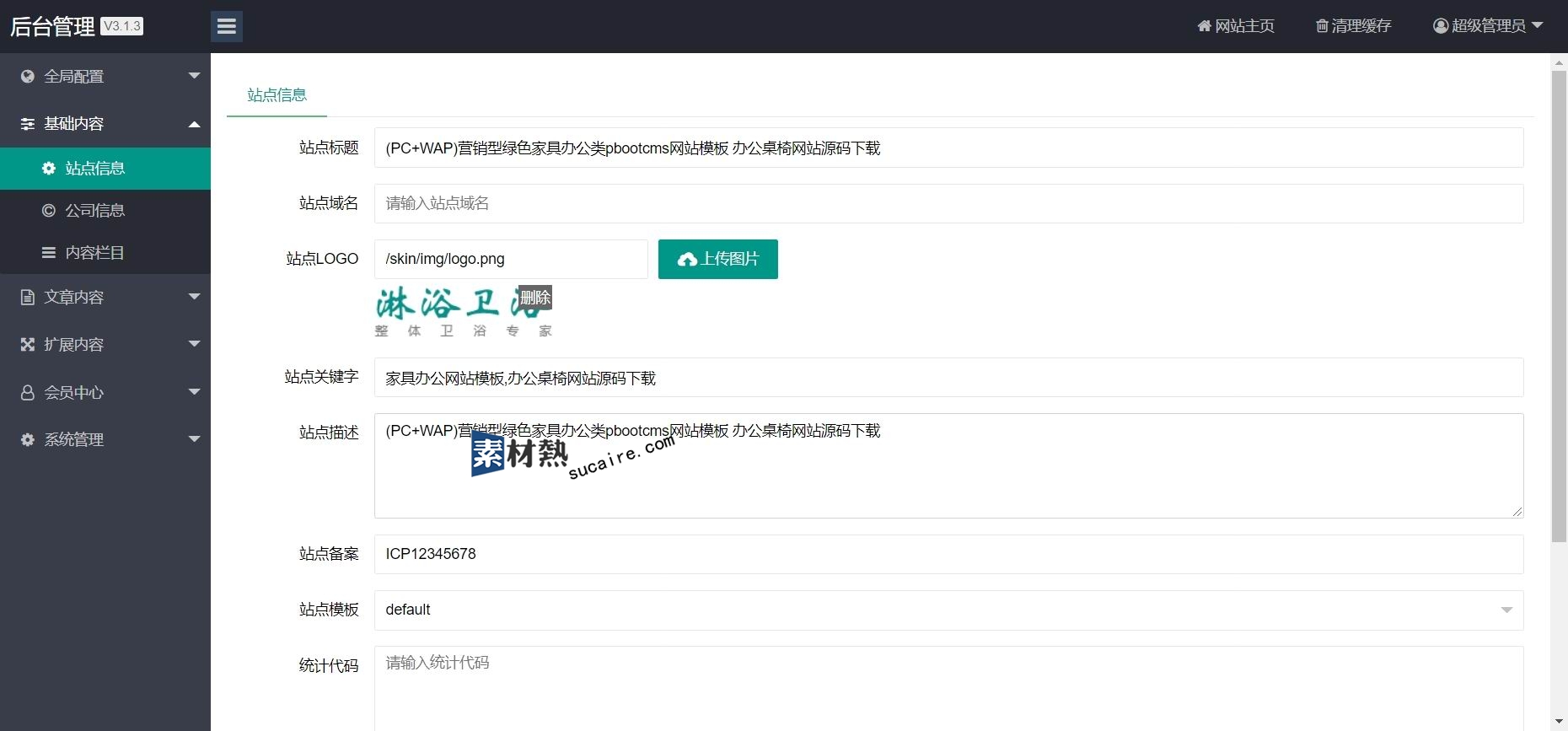Viewport: 1568px width, 731px height.
Task: Click the 站点描述 resize handle
Action: tap(1517, 512)
